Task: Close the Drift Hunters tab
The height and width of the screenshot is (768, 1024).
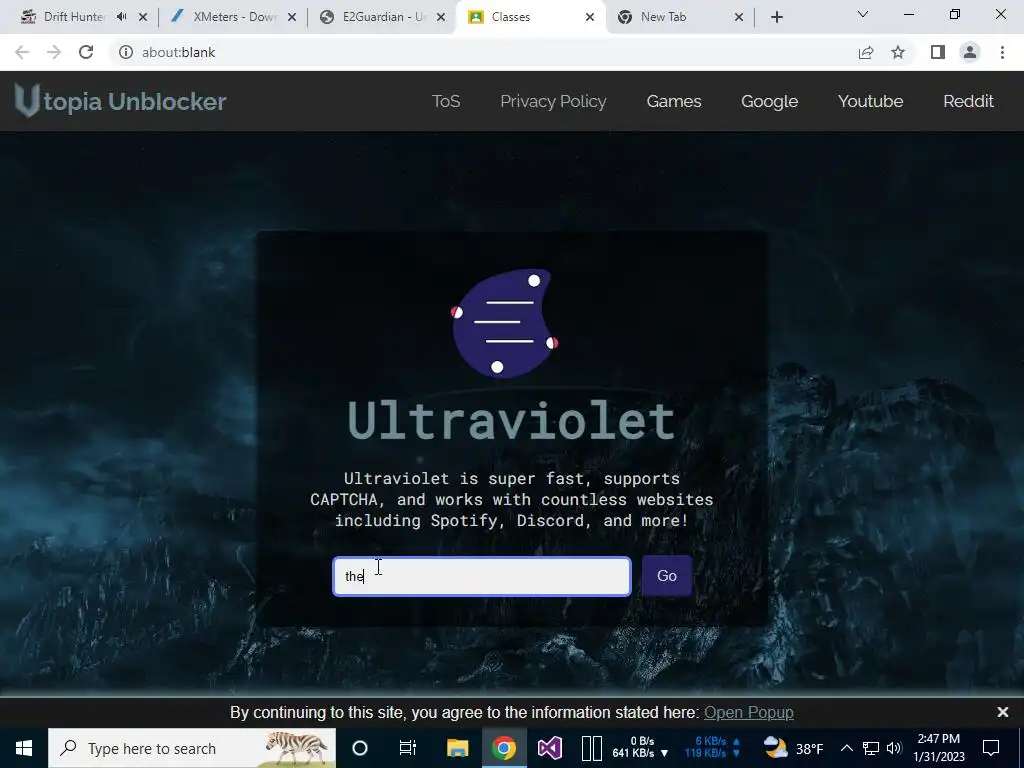Action: 143,17
